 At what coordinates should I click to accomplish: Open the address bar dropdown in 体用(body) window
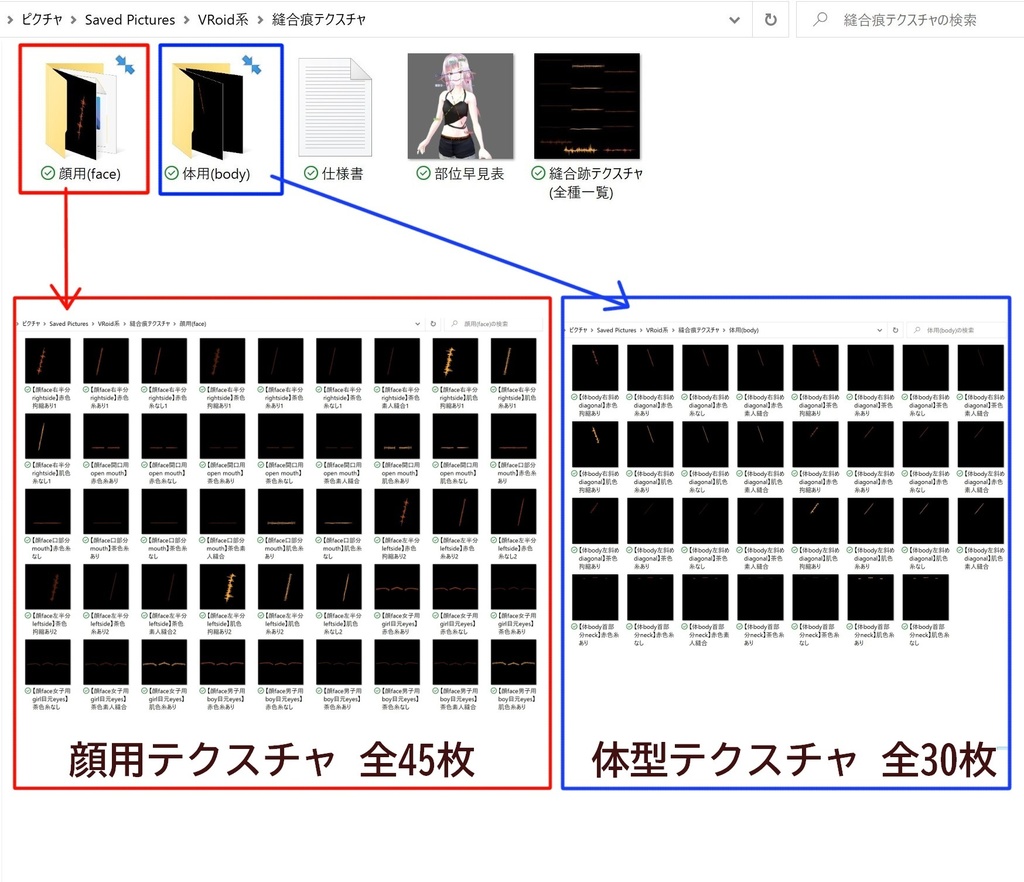pyautogui.click(x=879, y=329)
